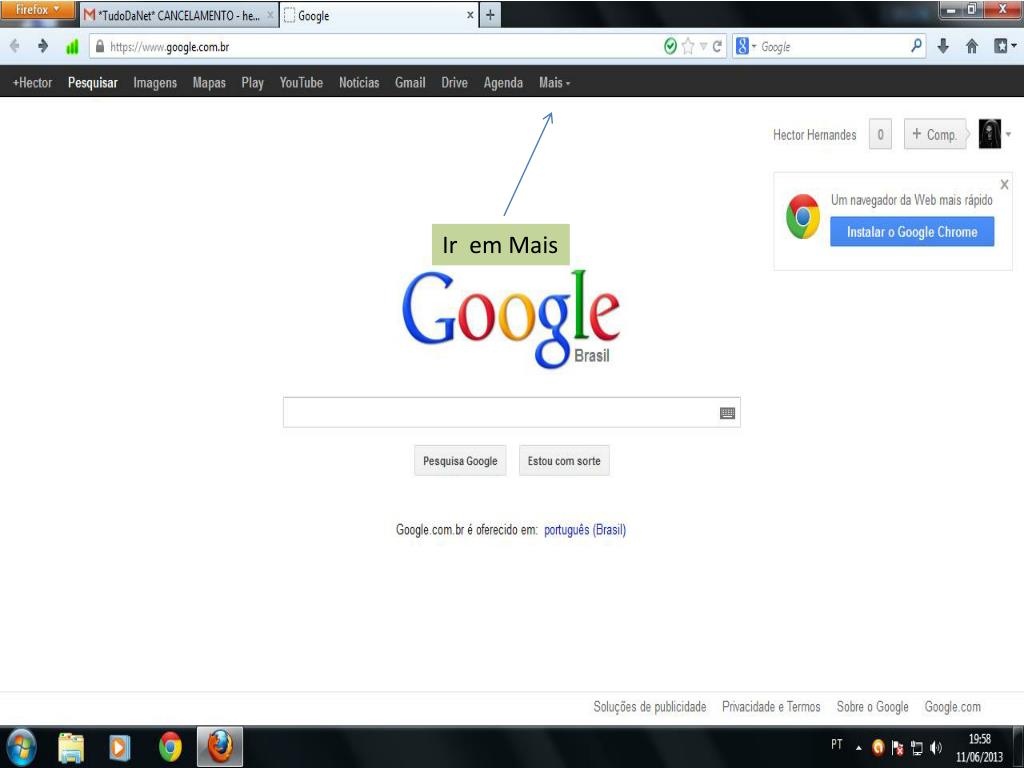Click the green checkmark safety icon
1024x768 pixels.
670,46
